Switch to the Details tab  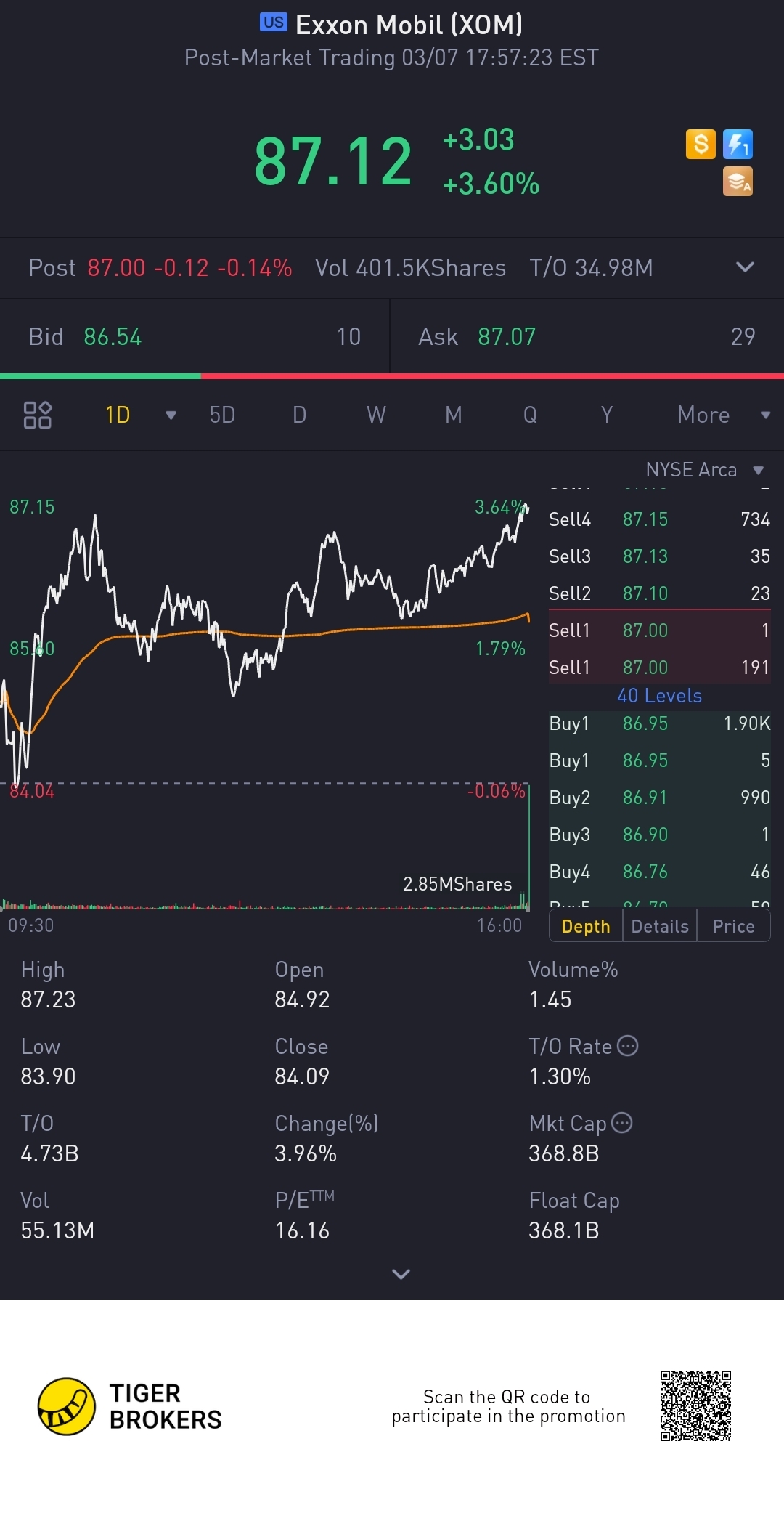[x=660, y=926]
